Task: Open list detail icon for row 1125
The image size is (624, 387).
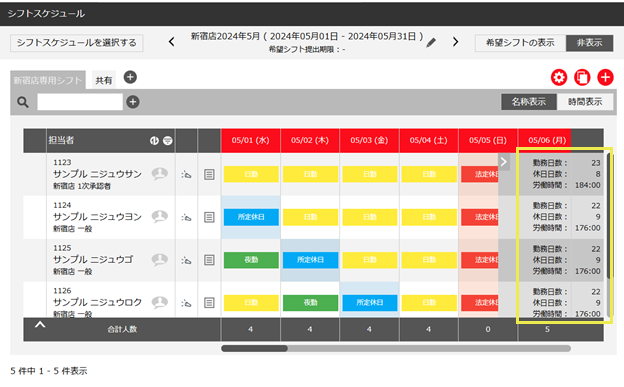Action: pos(209,260)
